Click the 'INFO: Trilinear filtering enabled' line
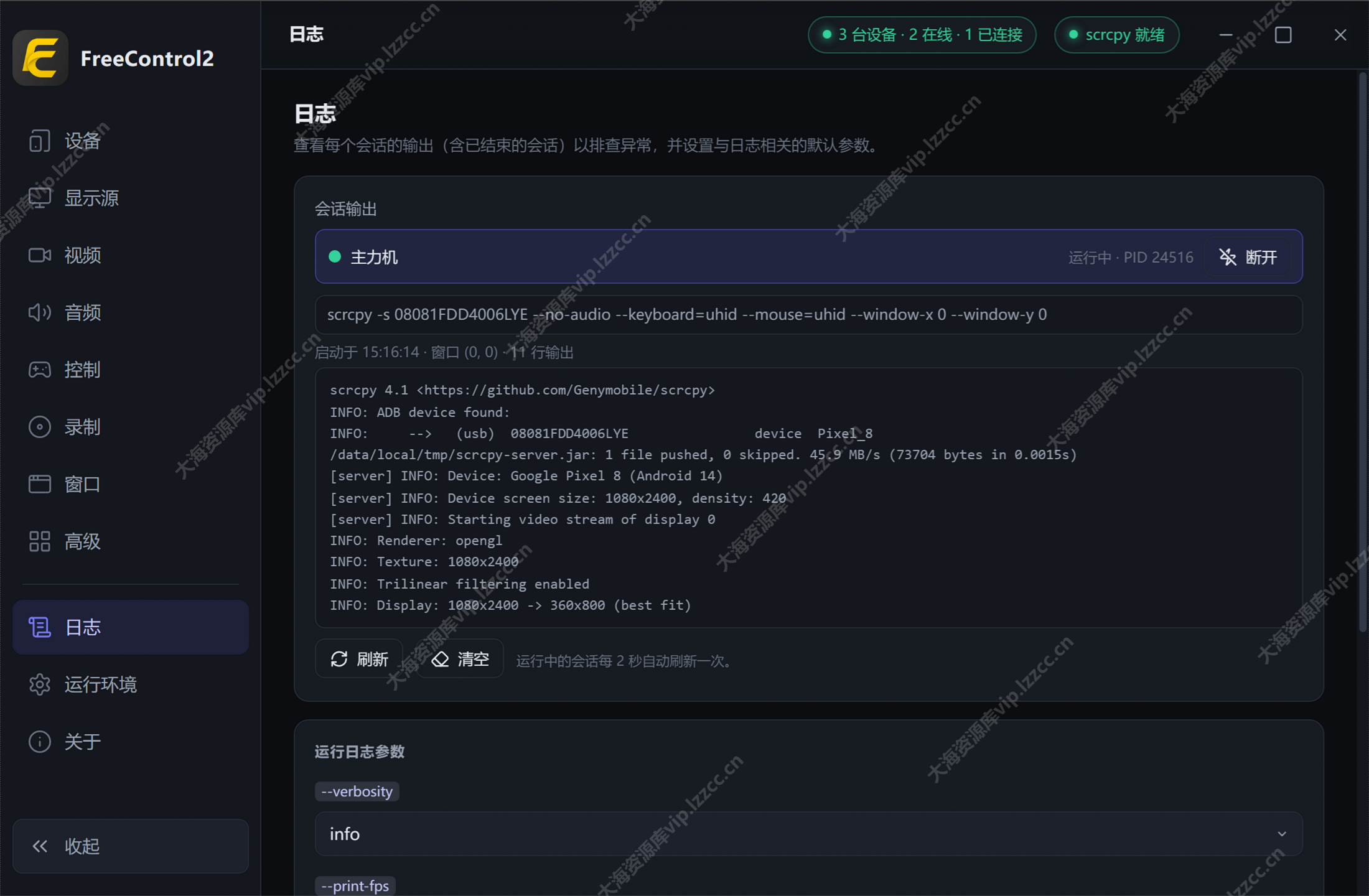The width and height of the screenshot is (1369, 896). pyautogui.click(x=459, y=584)
